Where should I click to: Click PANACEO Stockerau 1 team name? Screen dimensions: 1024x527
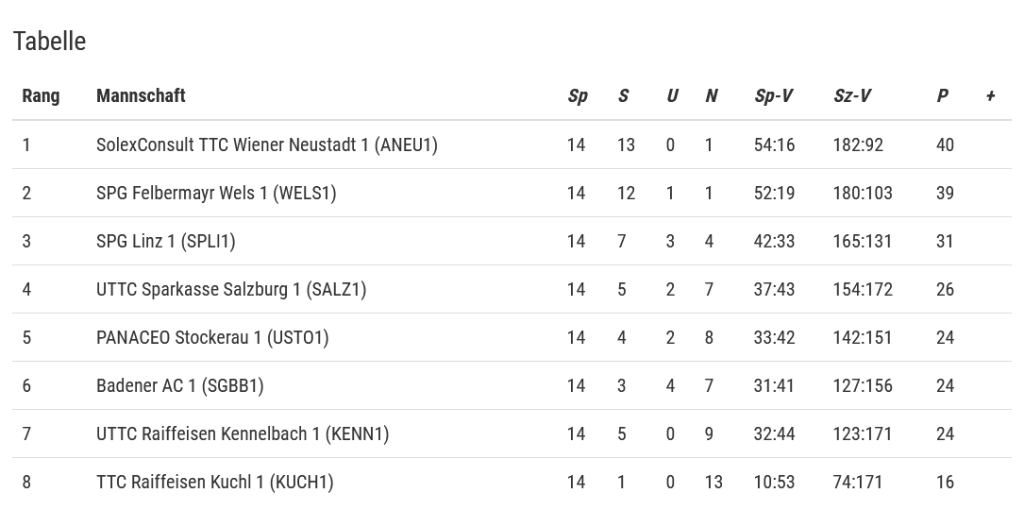pyautogui.click(x=212, y=337)
